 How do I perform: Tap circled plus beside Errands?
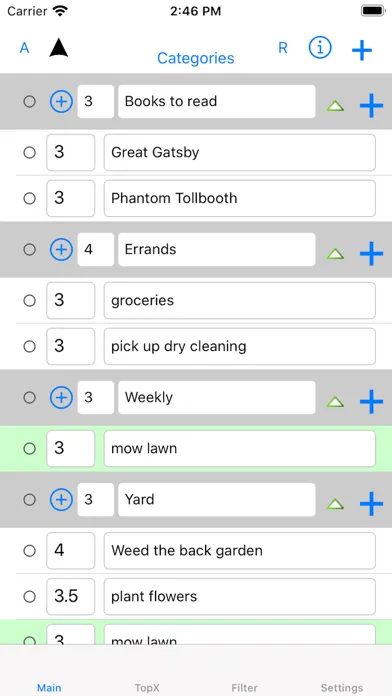click(x=61, y=249)
